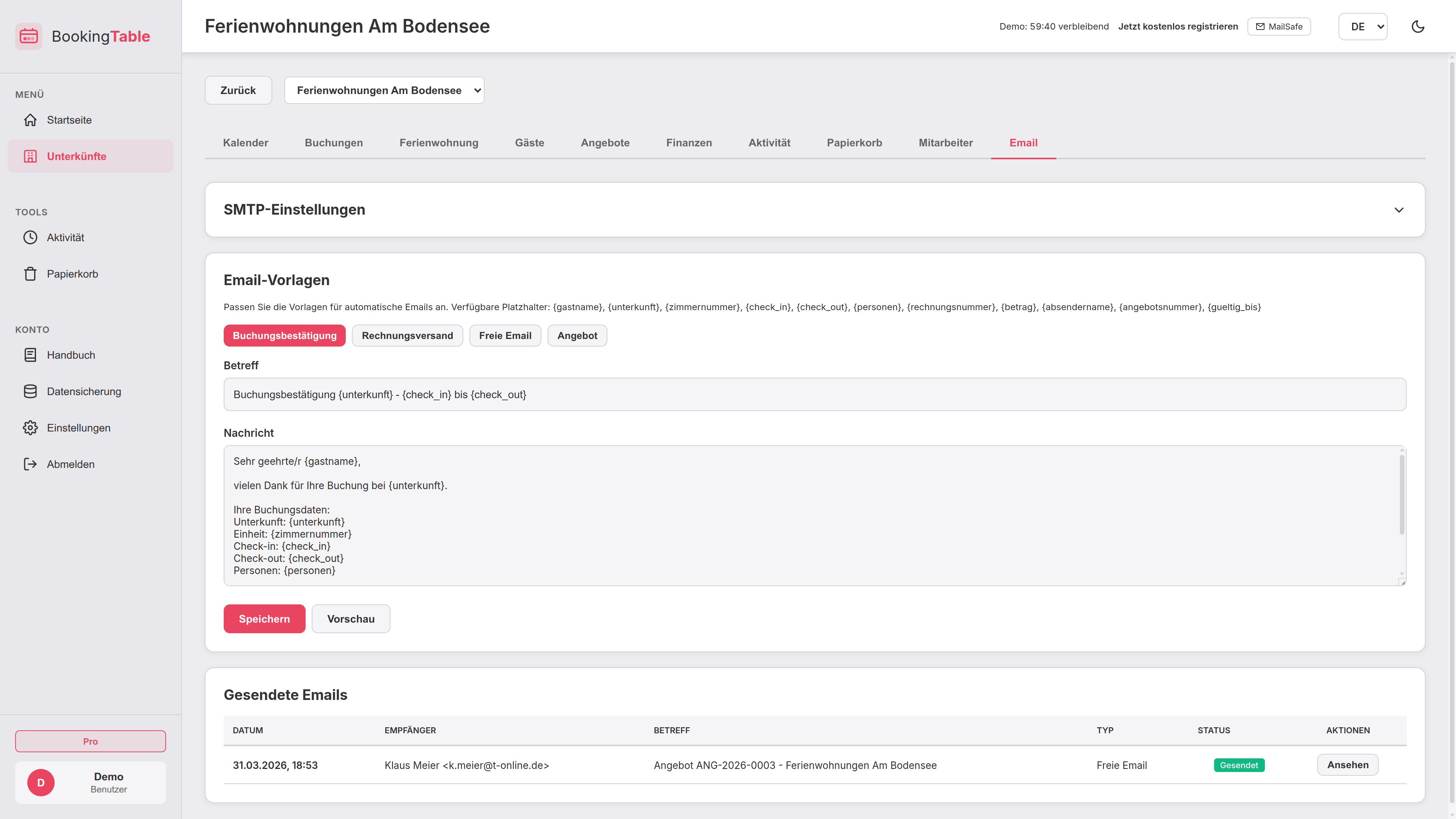1456x819 pixels.
Task: Toggle dark mode moon icon
Action: pyautogui.click(x=1418, y=27)
